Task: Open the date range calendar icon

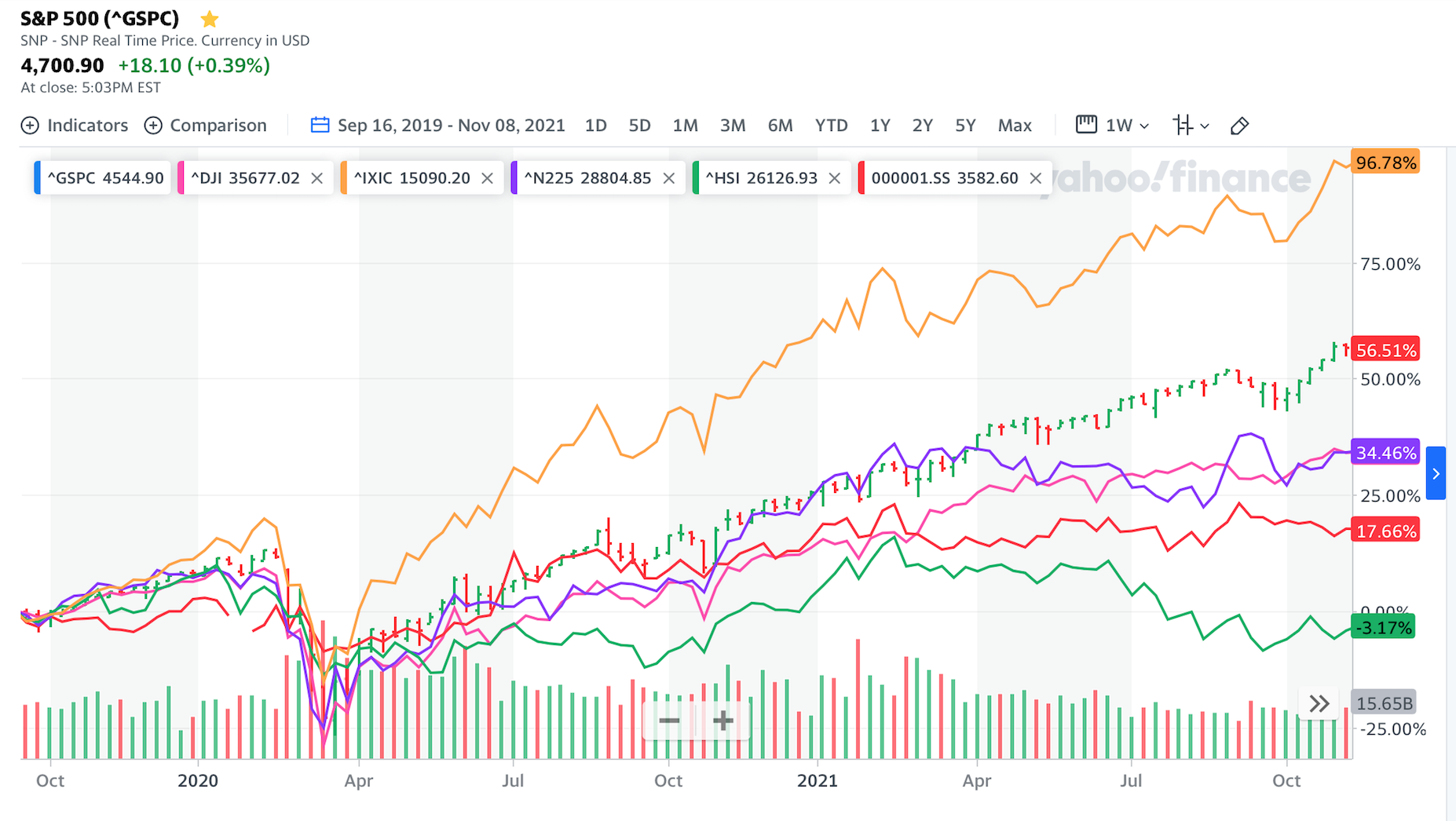Action: point(320,125)
